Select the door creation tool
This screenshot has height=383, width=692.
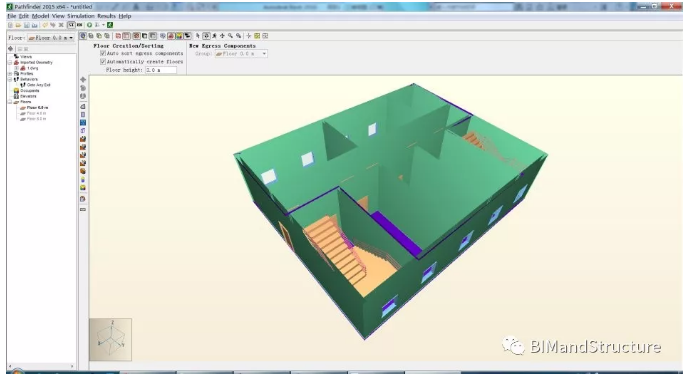click(x=83, y=131)
